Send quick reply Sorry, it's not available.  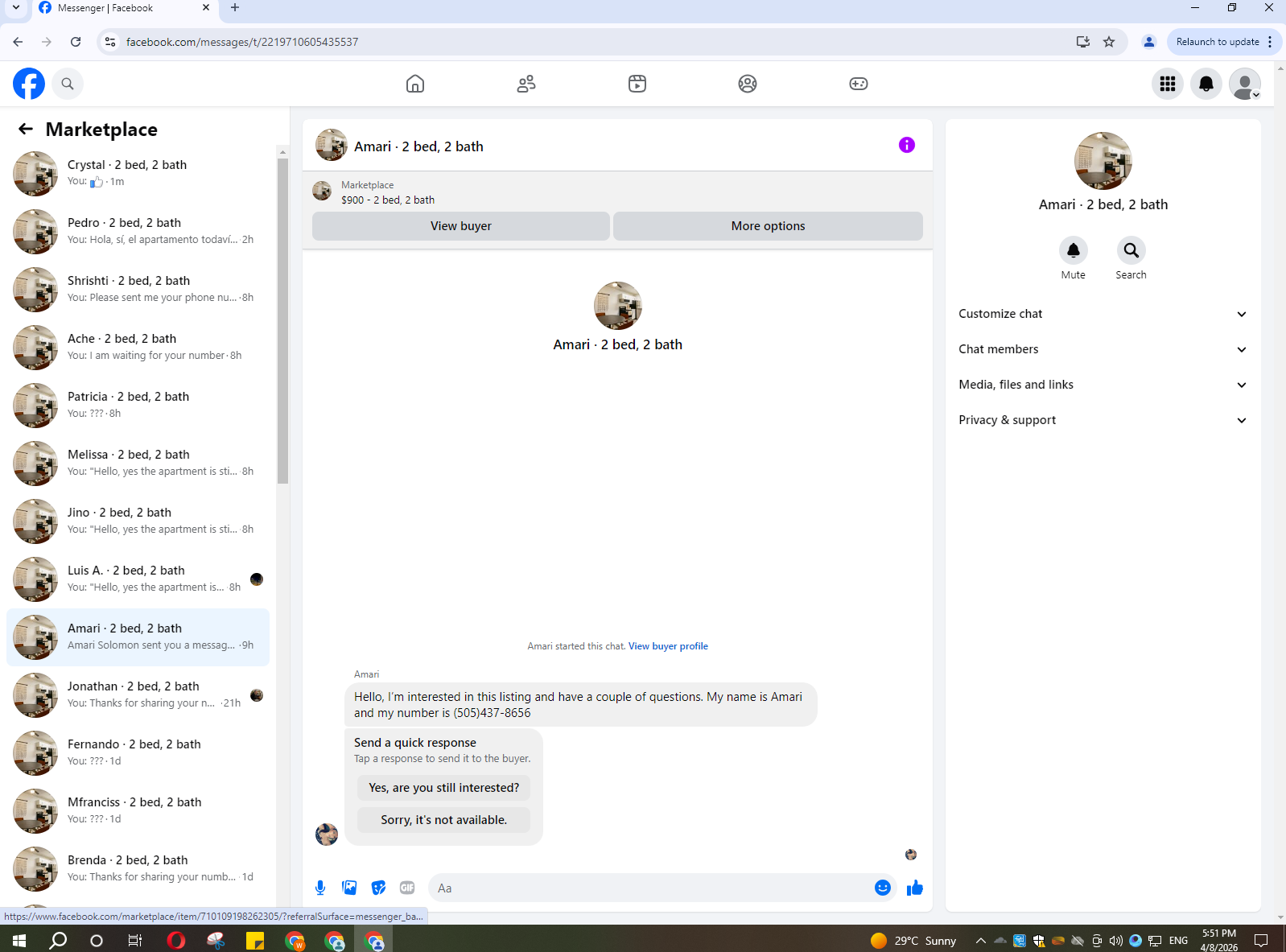tap(443, 820)
